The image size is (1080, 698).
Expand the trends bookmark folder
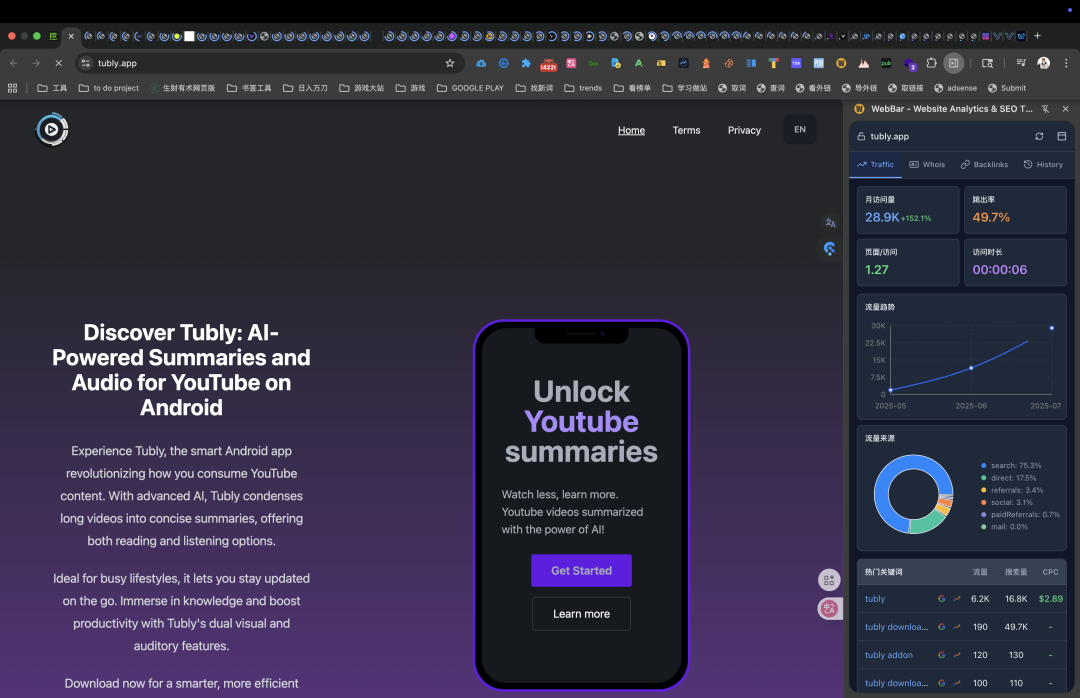583,88
